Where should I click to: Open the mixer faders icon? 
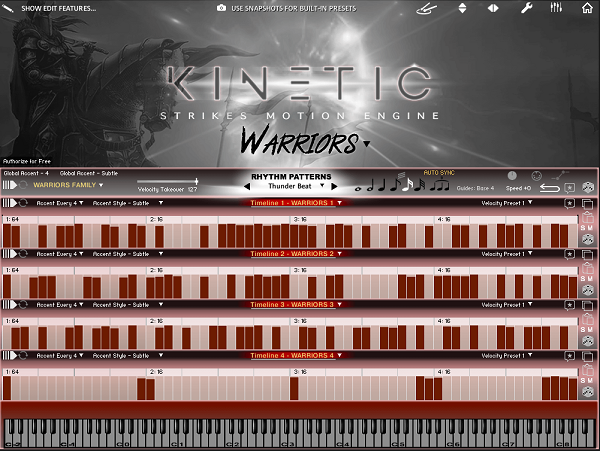coord(556,7)
